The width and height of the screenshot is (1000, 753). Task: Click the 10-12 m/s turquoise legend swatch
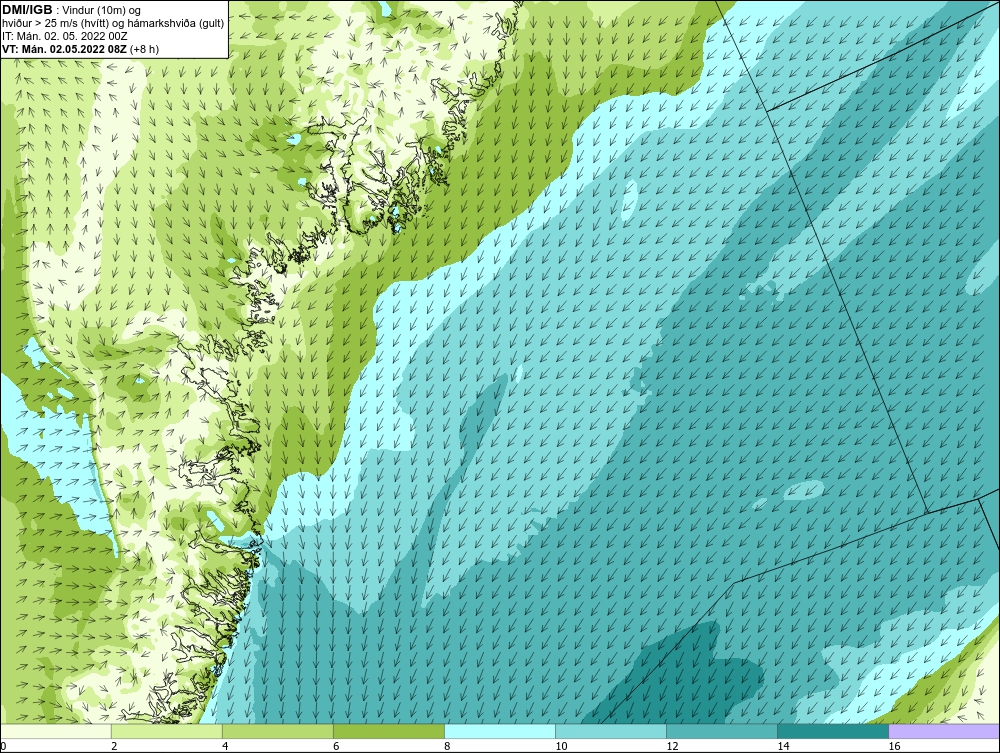tap(611, 731)
